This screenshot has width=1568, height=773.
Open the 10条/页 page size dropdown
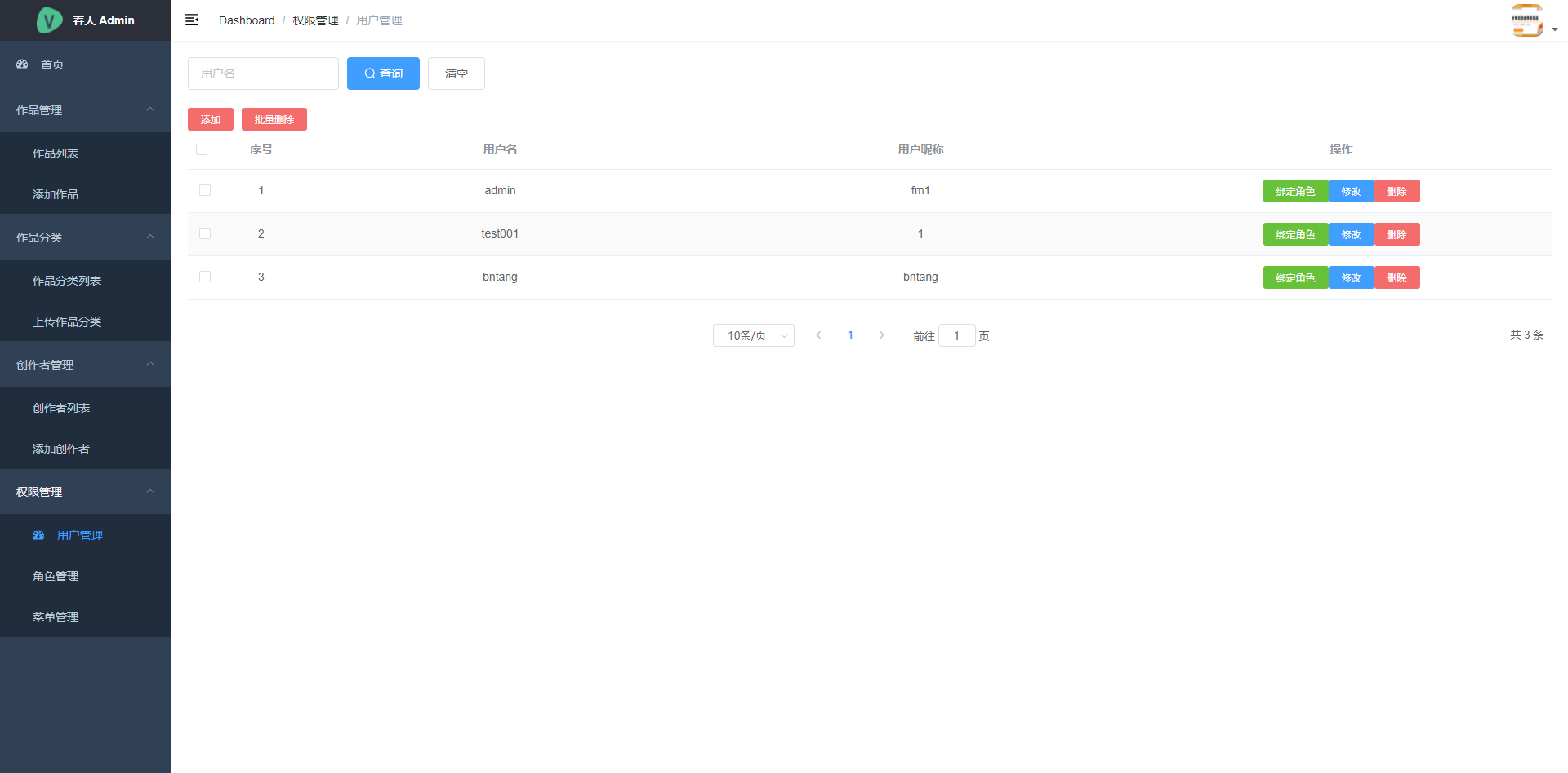pos(754,335)
